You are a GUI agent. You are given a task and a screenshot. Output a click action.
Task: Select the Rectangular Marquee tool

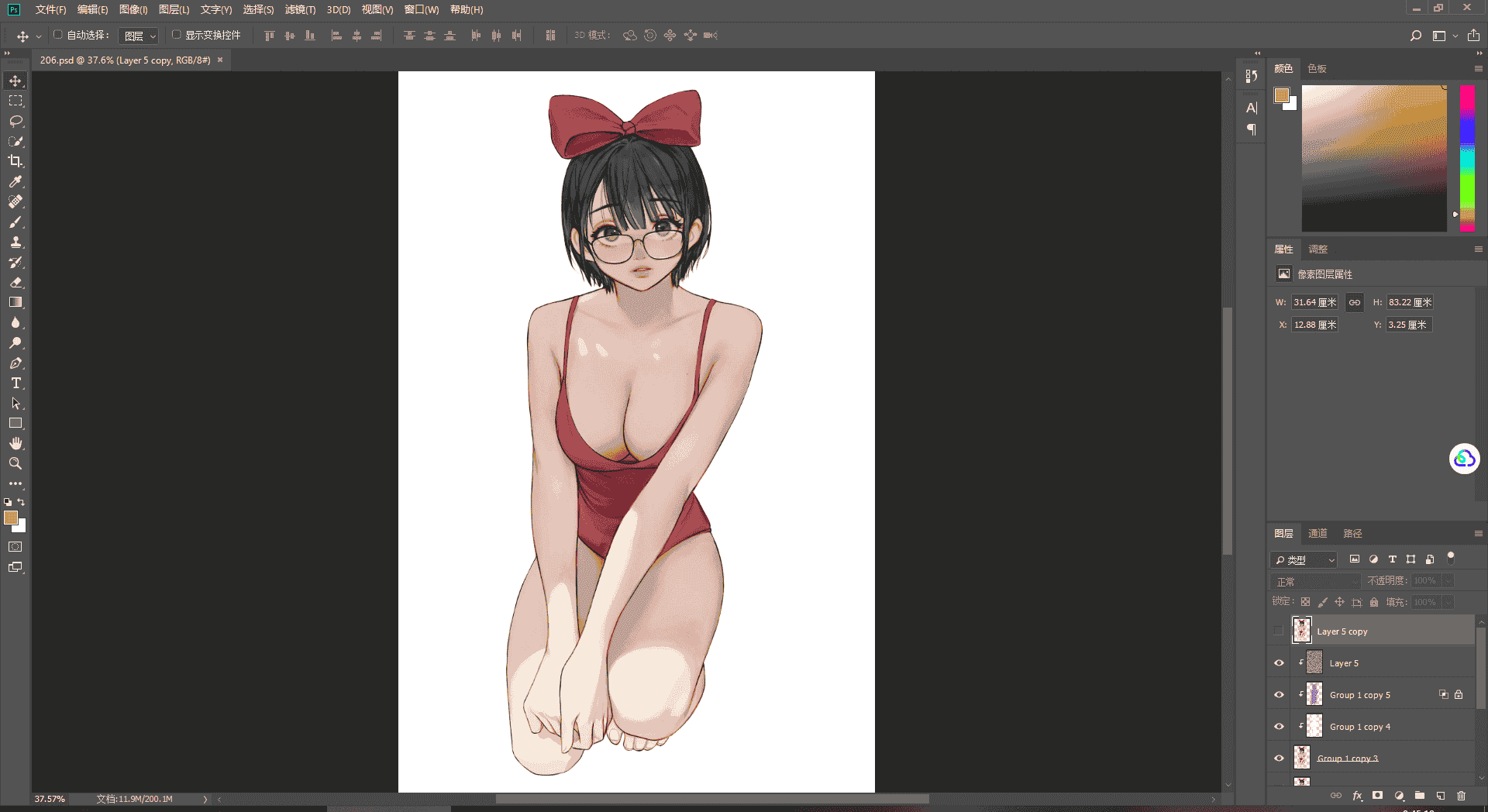point(15,101)
